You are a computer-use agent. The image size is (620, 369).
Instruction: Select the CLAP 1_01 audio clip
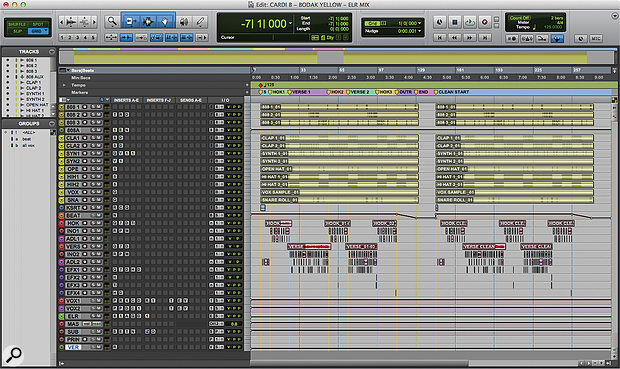pyautogui.click(x=339, y=138)
